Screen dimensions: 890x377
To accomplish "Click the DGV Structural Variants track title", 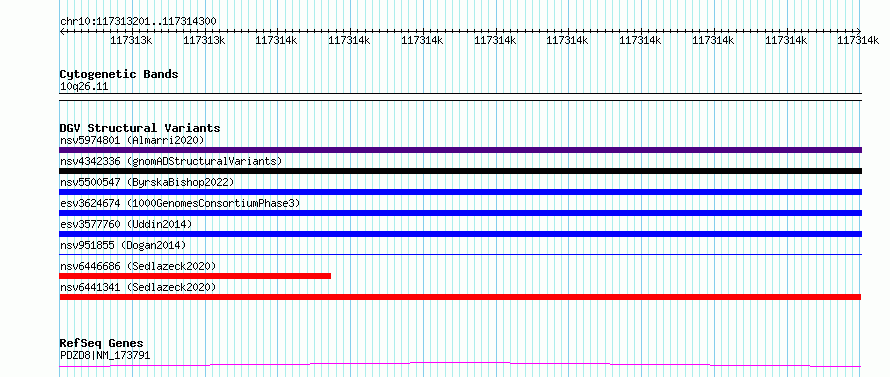I will [140, 128].
